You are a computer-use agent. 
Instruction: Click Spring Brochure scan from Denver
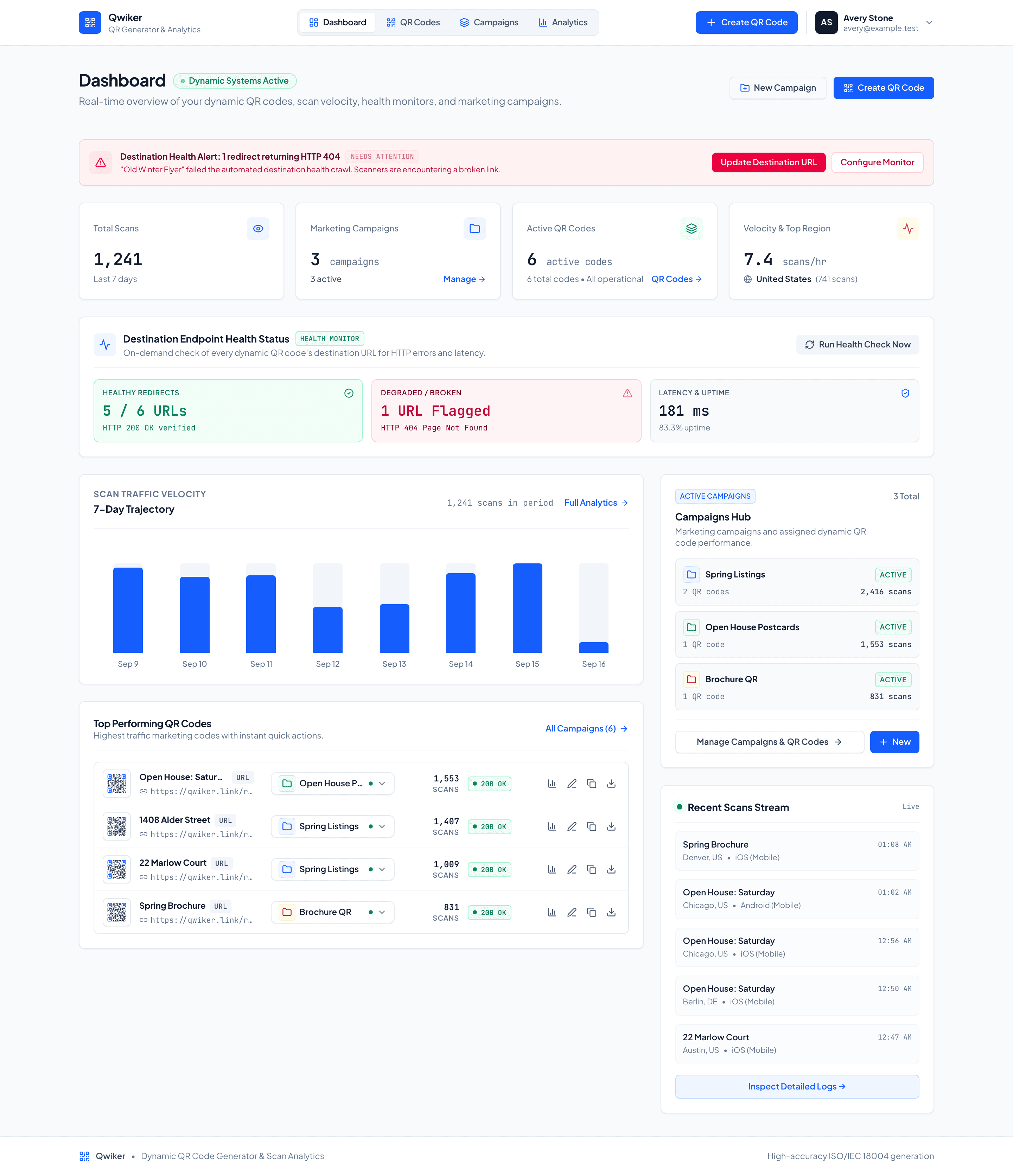point(797,851)
